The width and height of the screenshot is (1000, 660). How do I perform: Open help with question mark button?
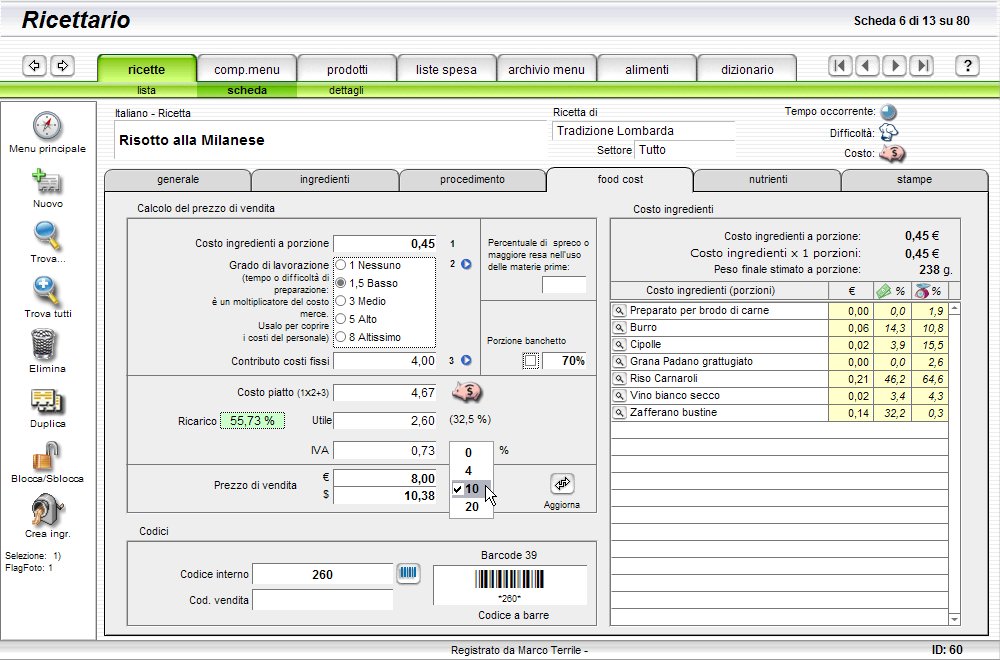point(967,65)
